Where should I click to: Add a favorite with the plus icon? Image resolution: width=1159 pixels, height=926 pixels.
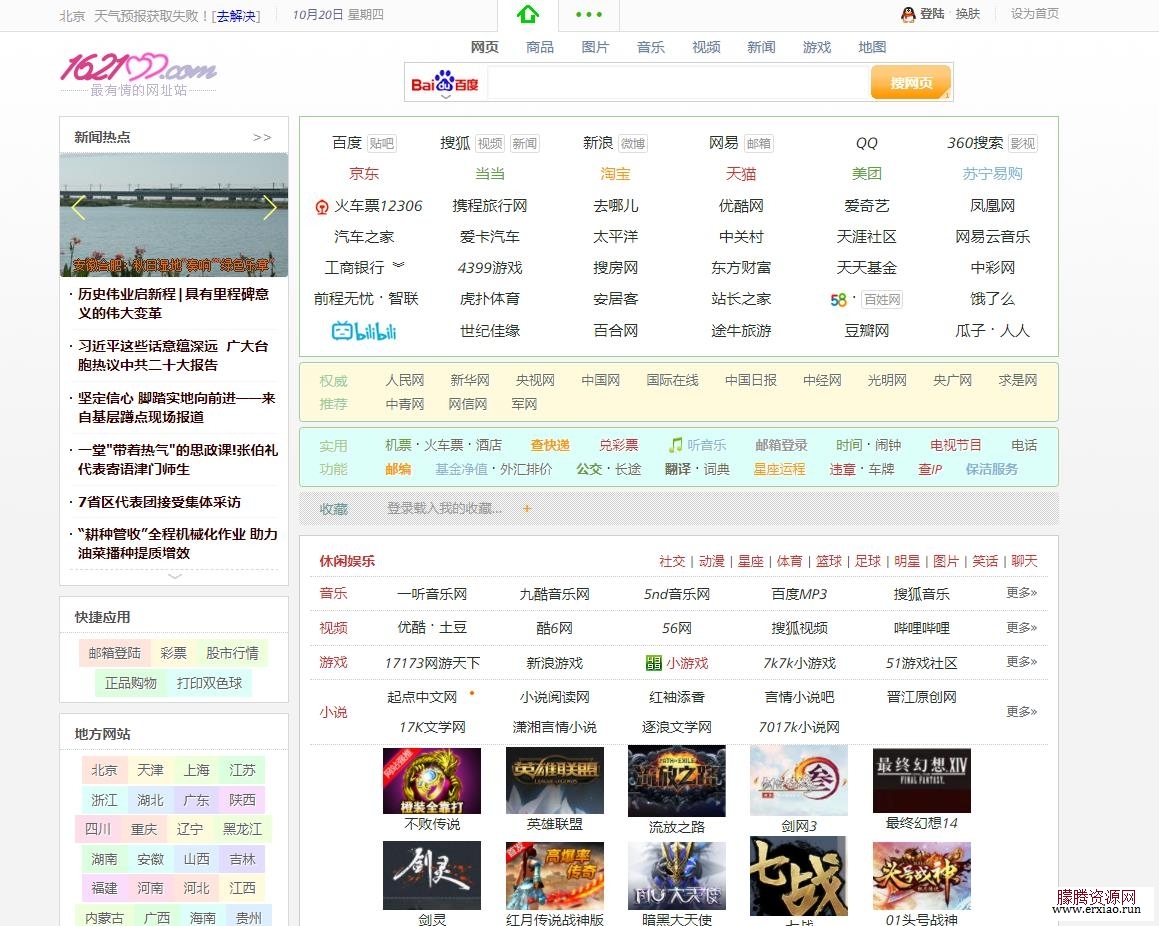pyautogui.click(x=527, y=508)
